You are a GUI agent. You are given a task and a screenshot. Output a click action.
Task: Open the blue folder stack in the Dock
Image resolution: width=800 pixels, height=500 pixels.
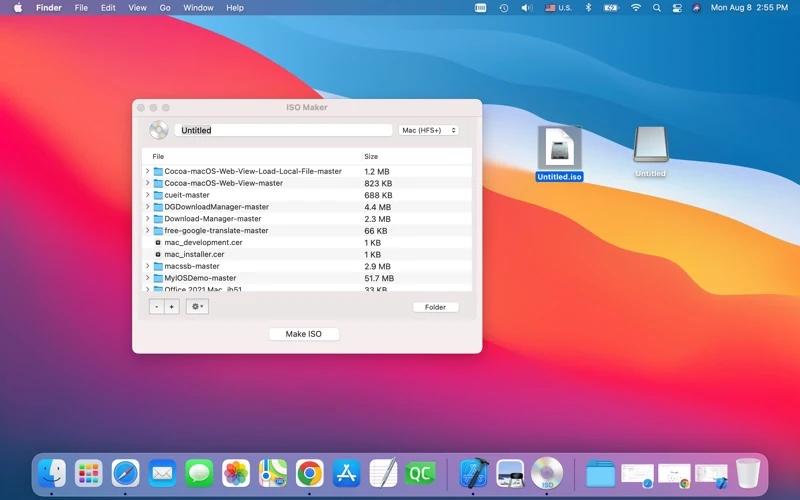(600, 473)
